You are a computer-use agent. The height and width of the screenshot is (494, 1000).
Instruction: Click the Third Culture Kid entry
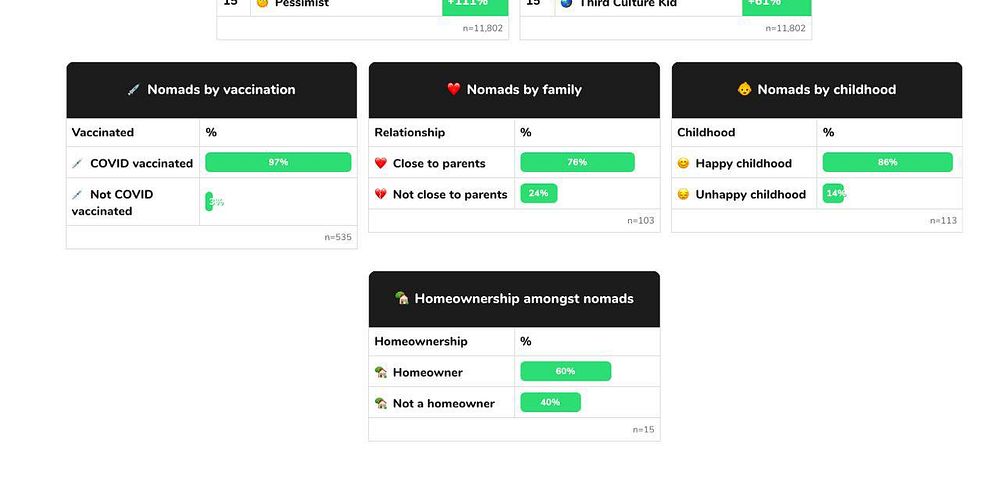click(628, 4)
